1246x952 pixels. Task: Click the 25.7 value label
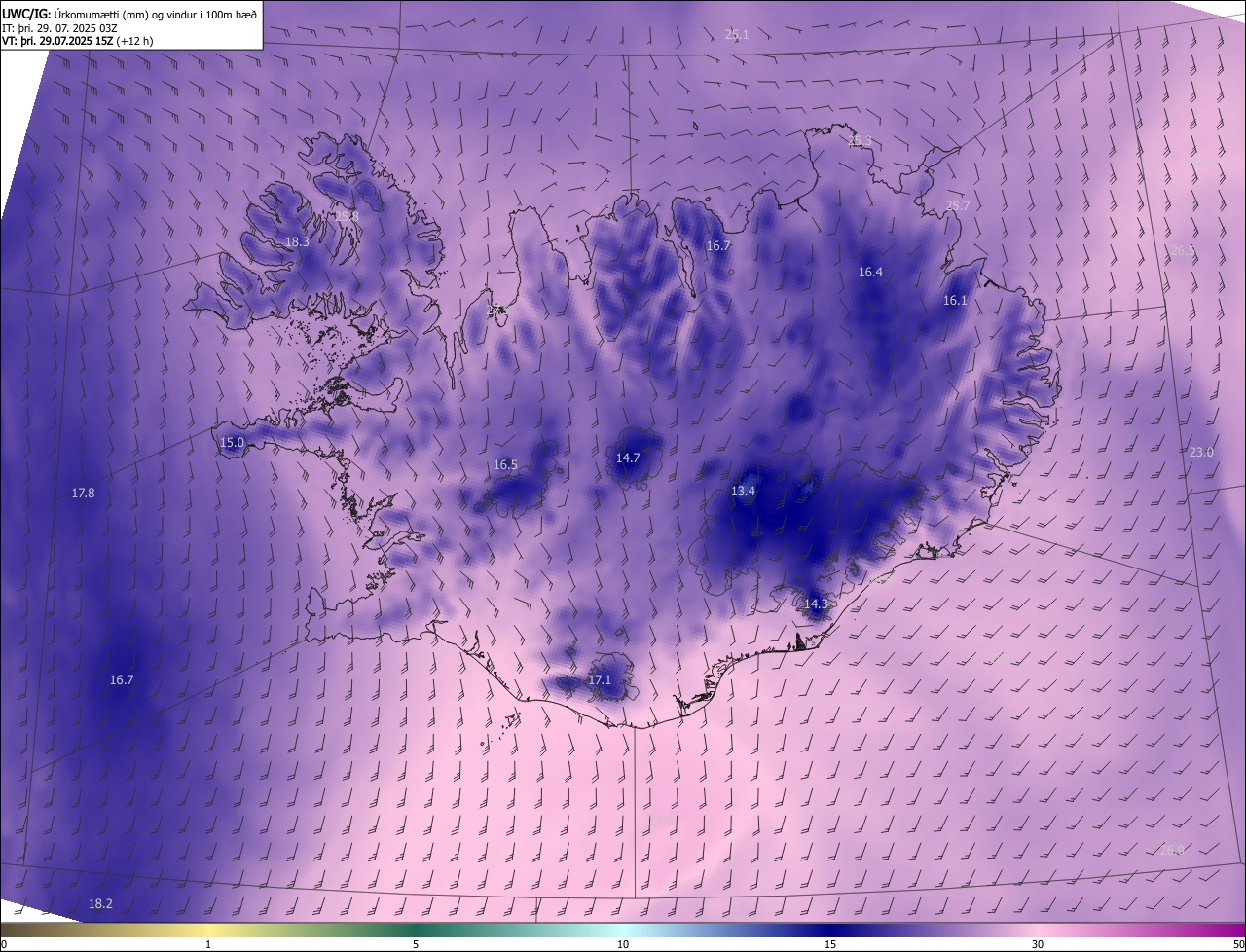[x=958, y=205]
